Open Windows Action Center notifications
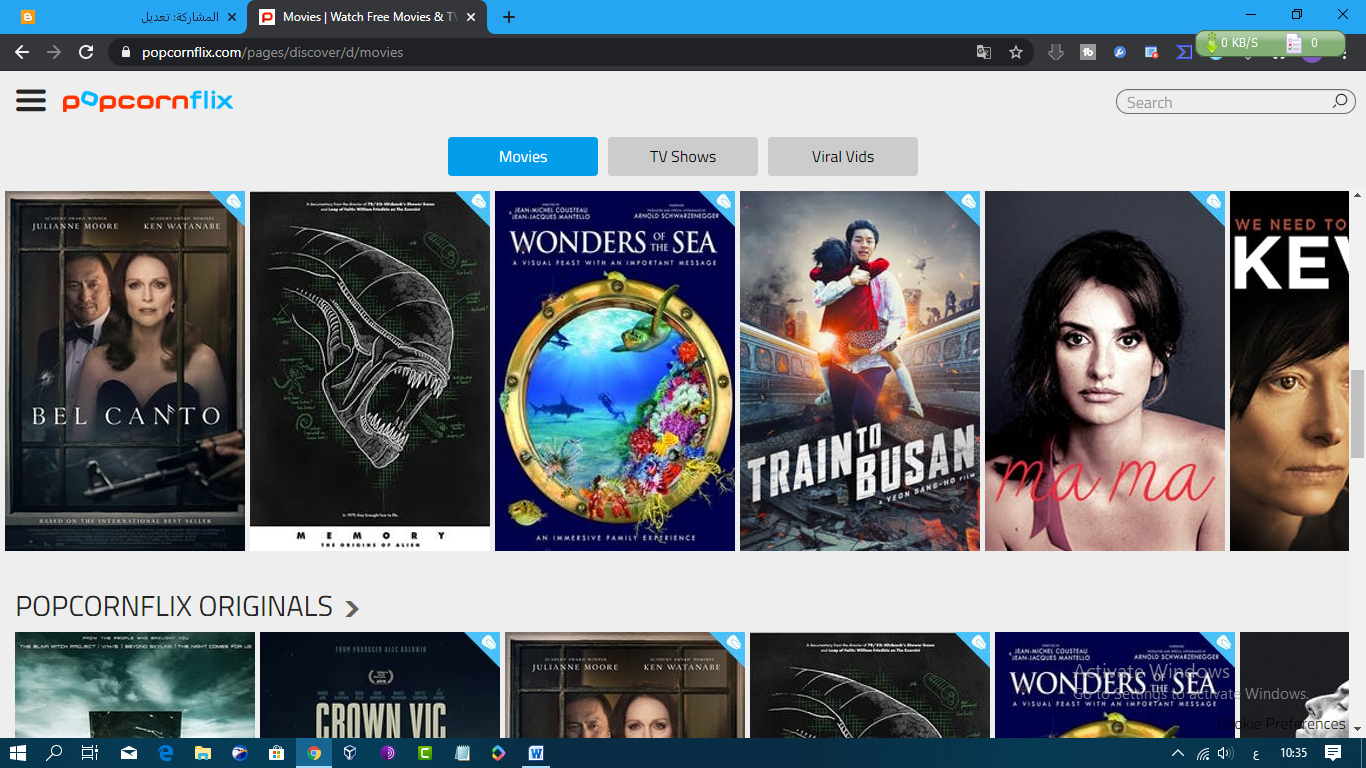This screenshot has height=768, width=1366. point(1333,753)
